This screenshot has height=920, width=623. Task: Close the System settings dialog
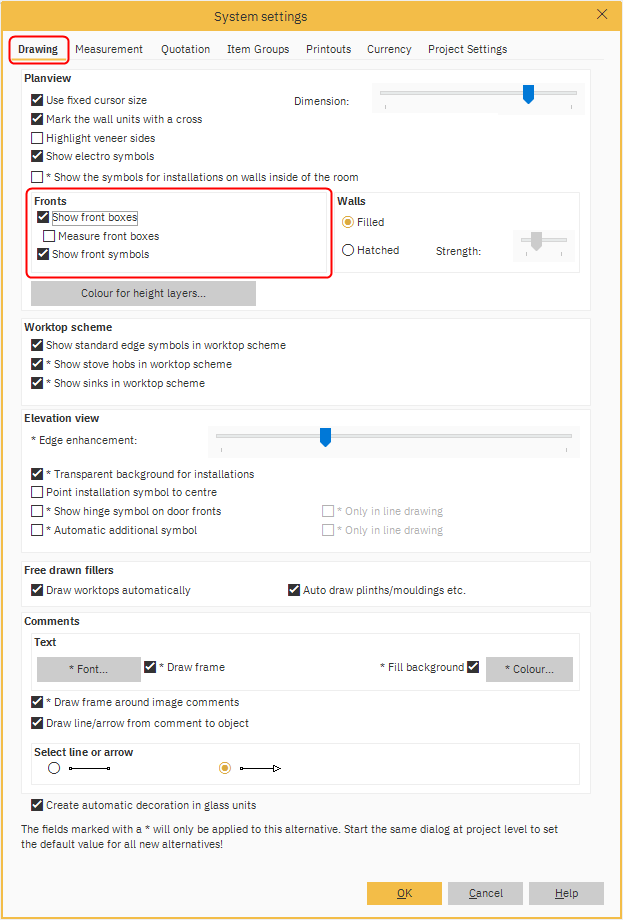[x=601, y=14]
